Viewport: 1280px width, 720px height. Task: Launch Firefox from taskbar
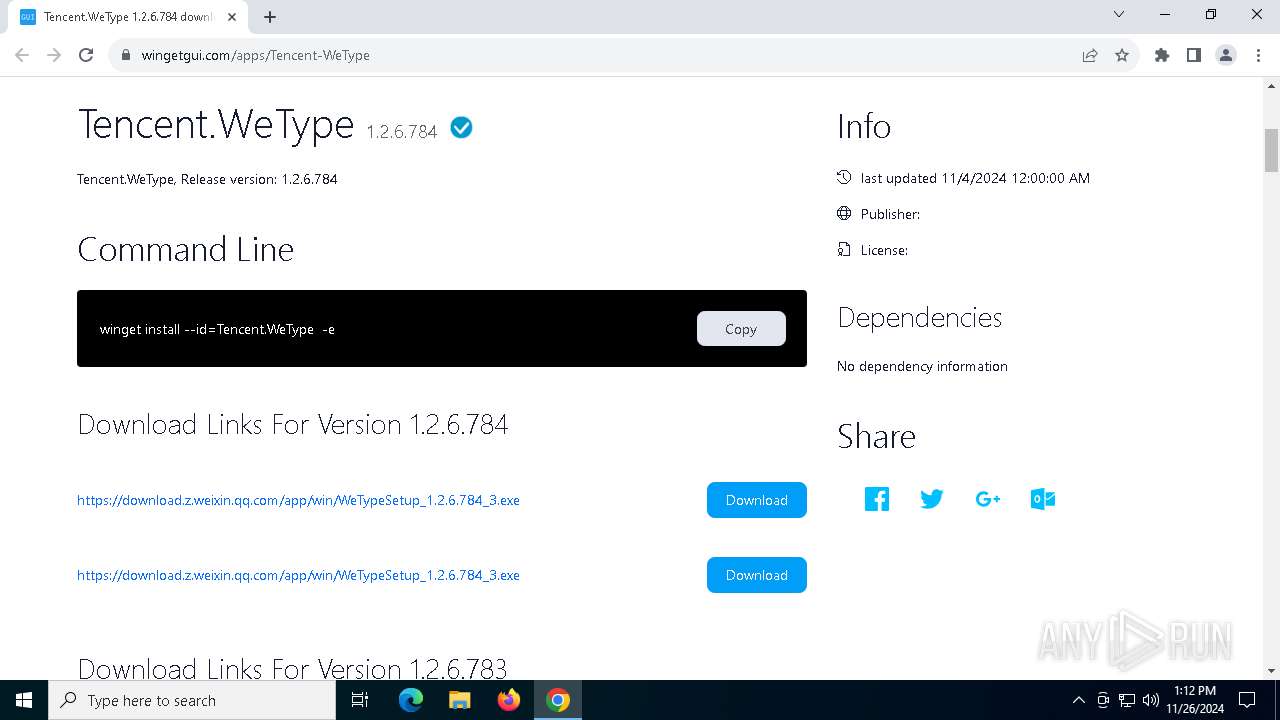tap(509, 700)
